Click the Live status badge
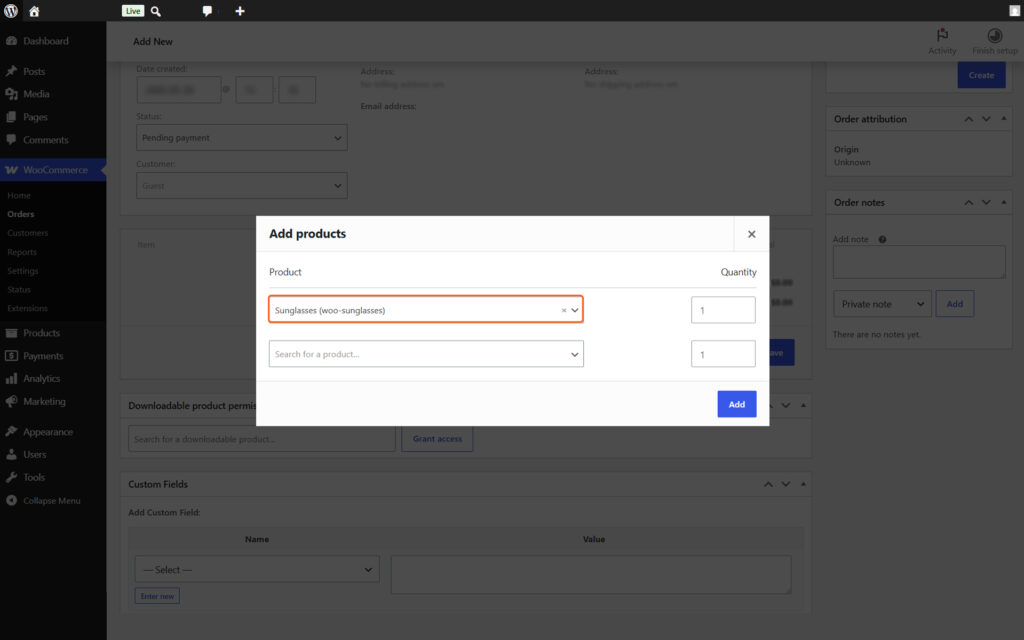Viewport: 1024px width, 640px height. coord(133,10)
